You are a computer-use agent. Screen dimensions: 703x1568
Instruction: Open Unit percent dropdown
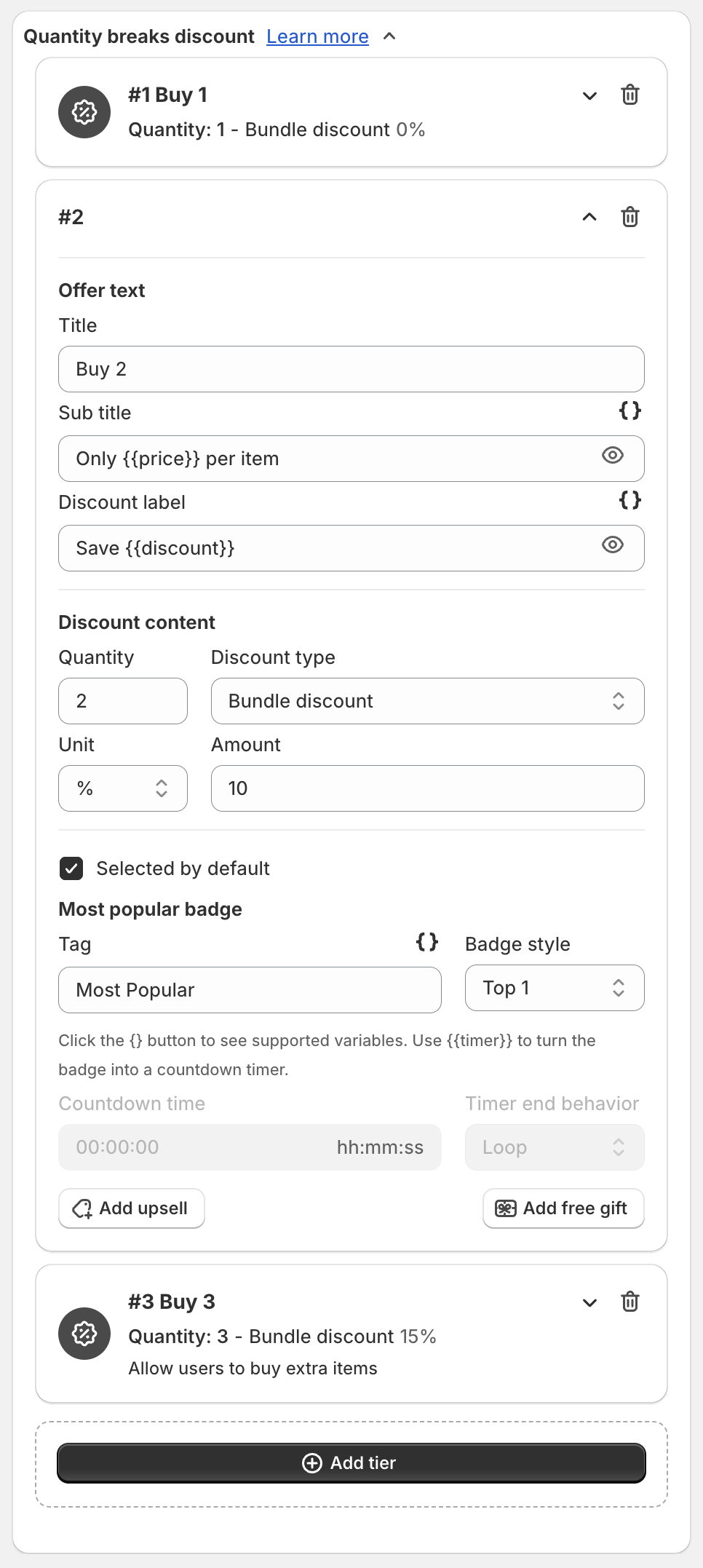(x=123, y=788)
